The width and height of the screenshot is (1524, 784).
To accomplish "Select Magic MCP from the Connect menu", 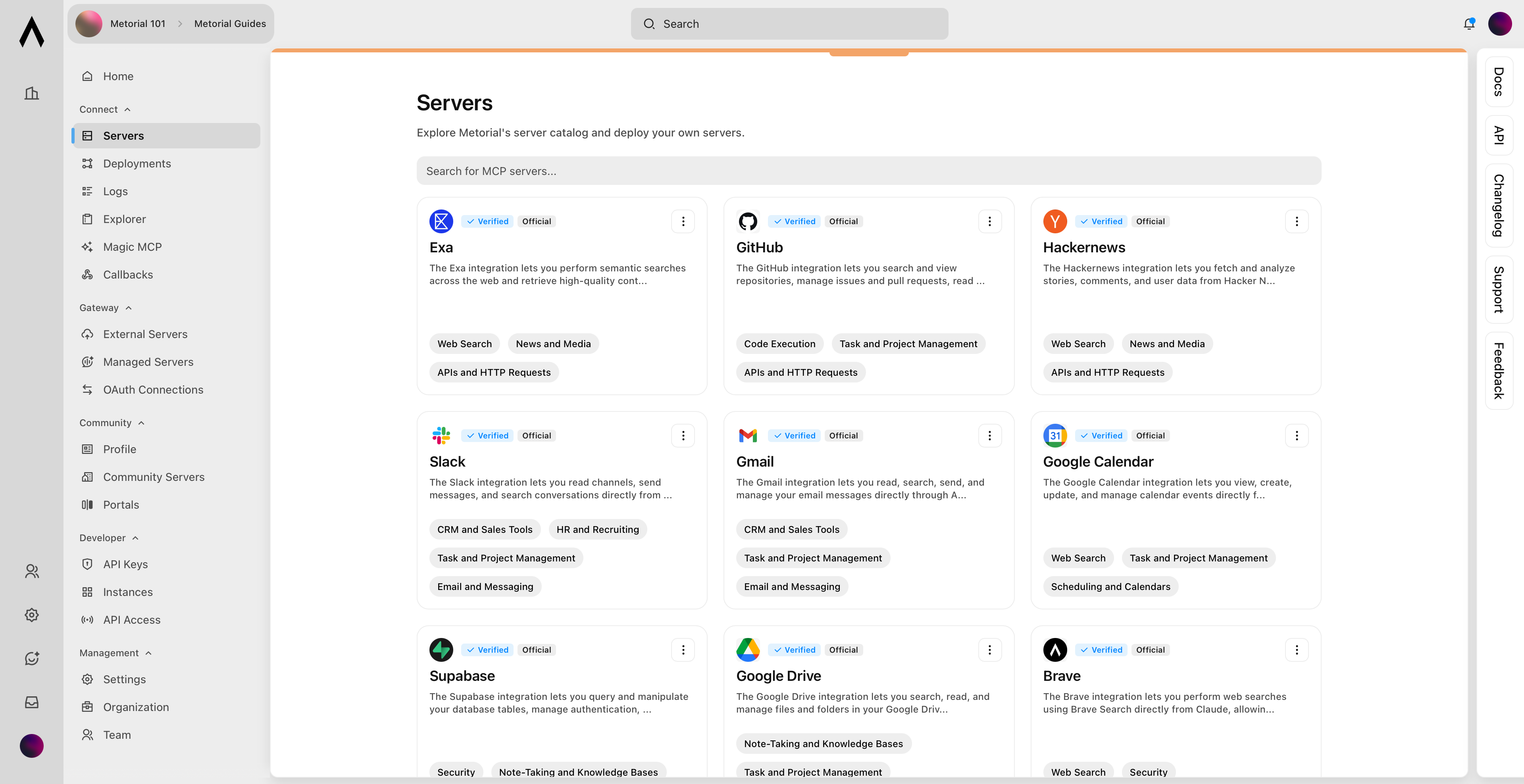I will click(133, 246).
